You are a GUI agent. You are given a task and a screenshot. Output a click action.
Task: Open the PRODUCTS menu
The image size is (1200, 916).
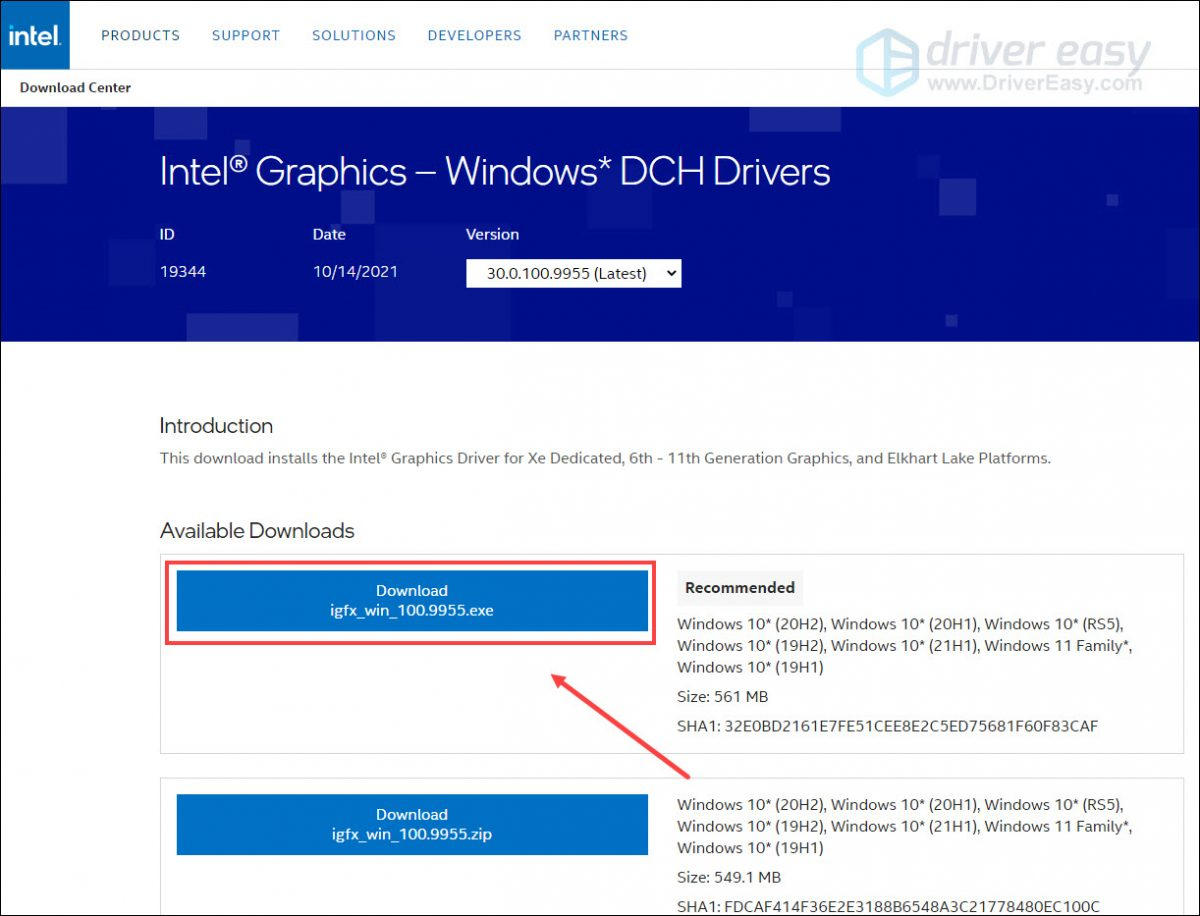[x=140, y=35]
